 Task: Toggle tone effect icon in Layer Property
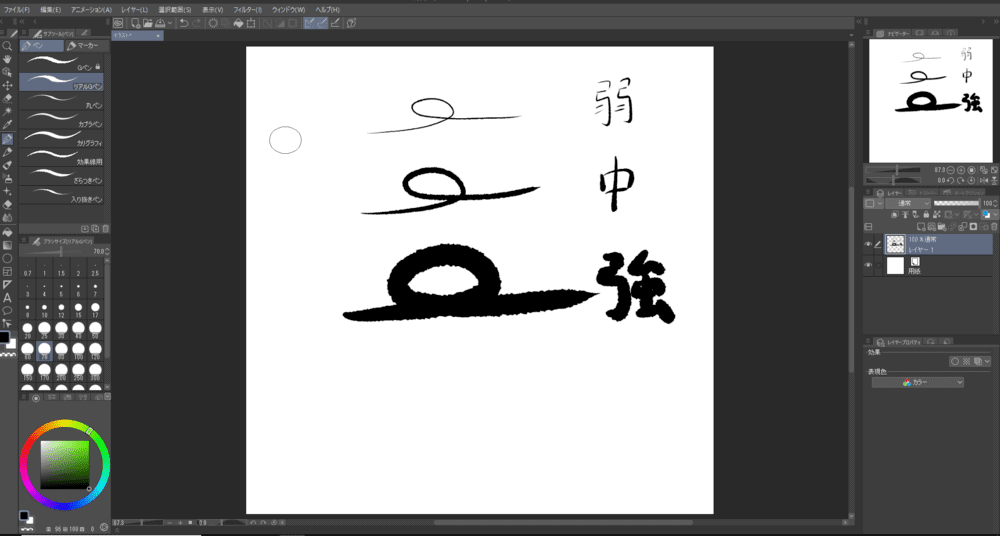[x=966, y=361]
